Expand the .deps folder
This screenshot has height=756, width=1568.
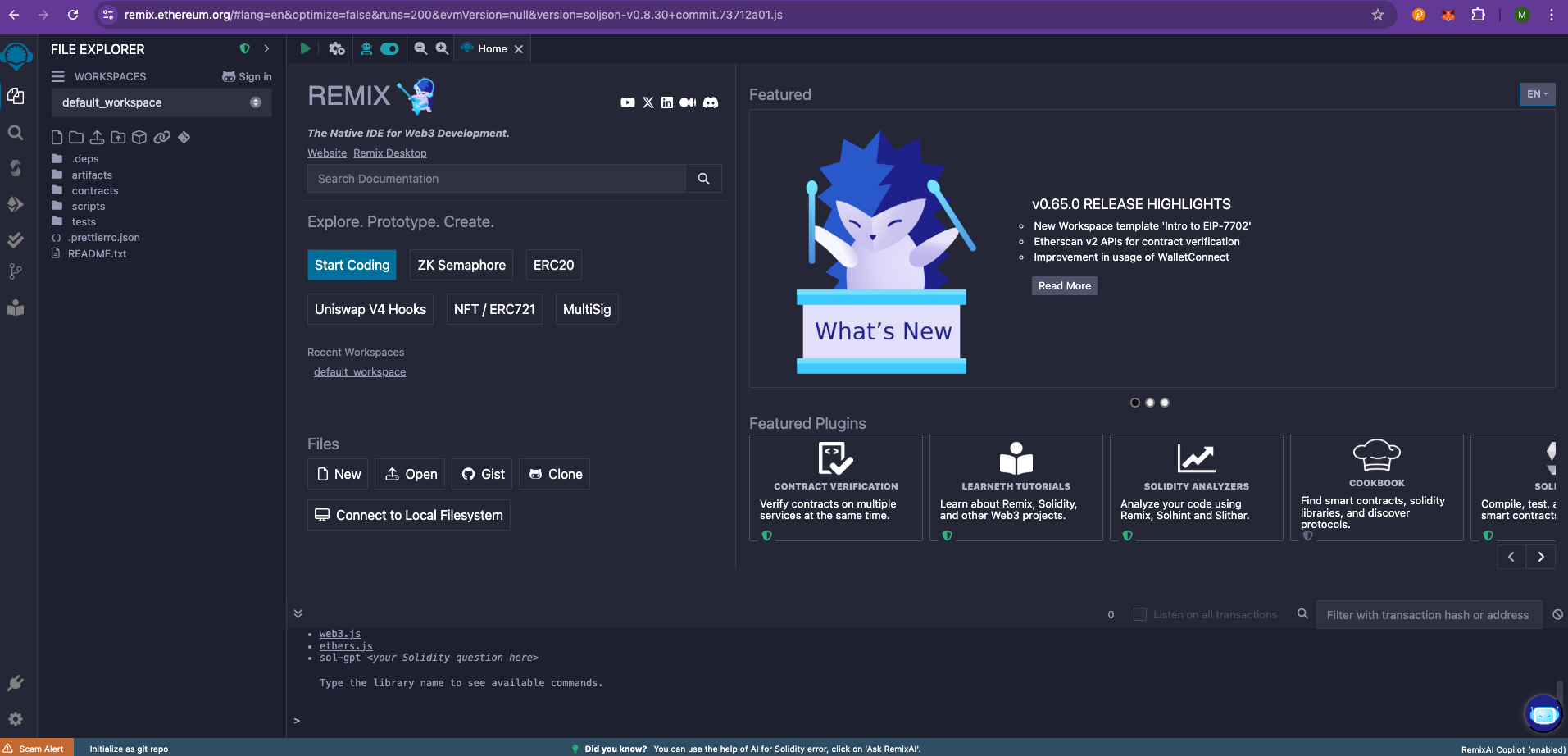(85, 159)
